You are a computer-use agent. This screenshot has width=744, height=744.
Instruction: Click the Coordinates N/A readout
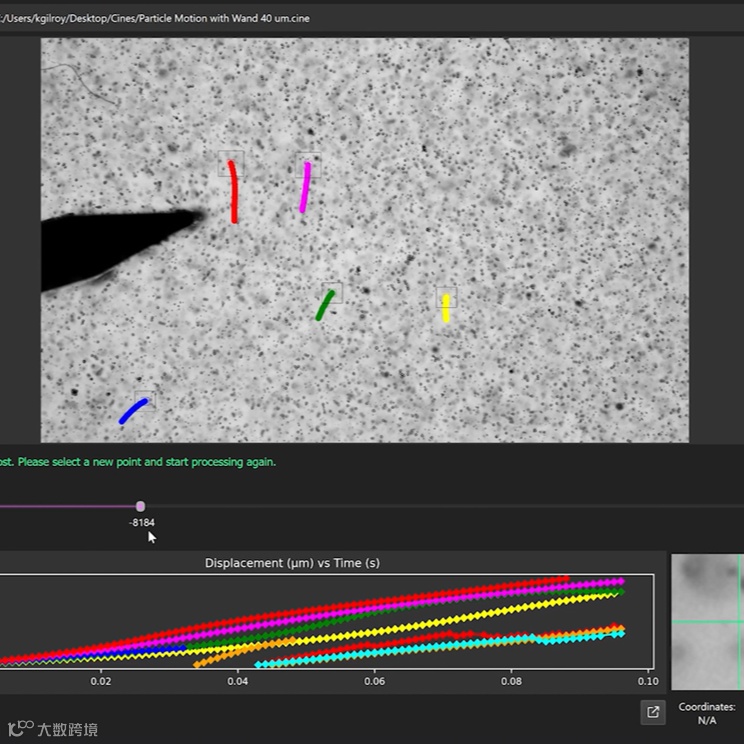click(707, 713)
